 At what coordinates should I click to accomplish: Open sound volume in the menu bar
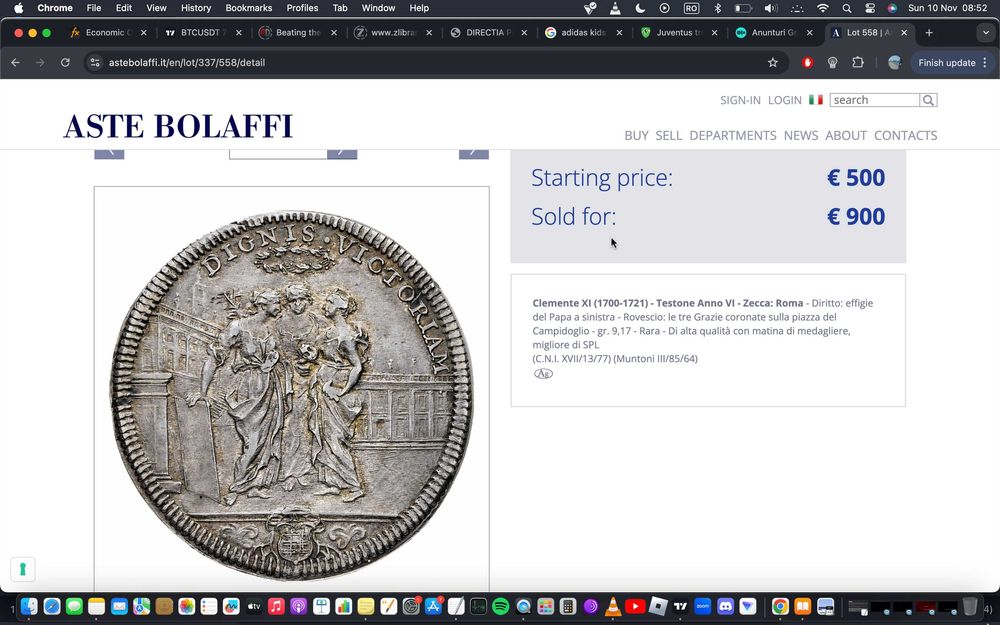(770, 8)
